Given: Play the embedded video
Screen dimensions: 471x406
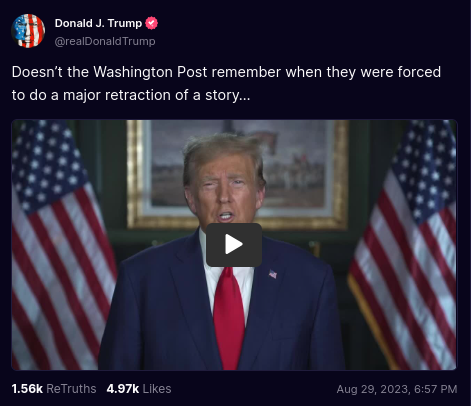Looking at the screenshot, I should point(234,245).
